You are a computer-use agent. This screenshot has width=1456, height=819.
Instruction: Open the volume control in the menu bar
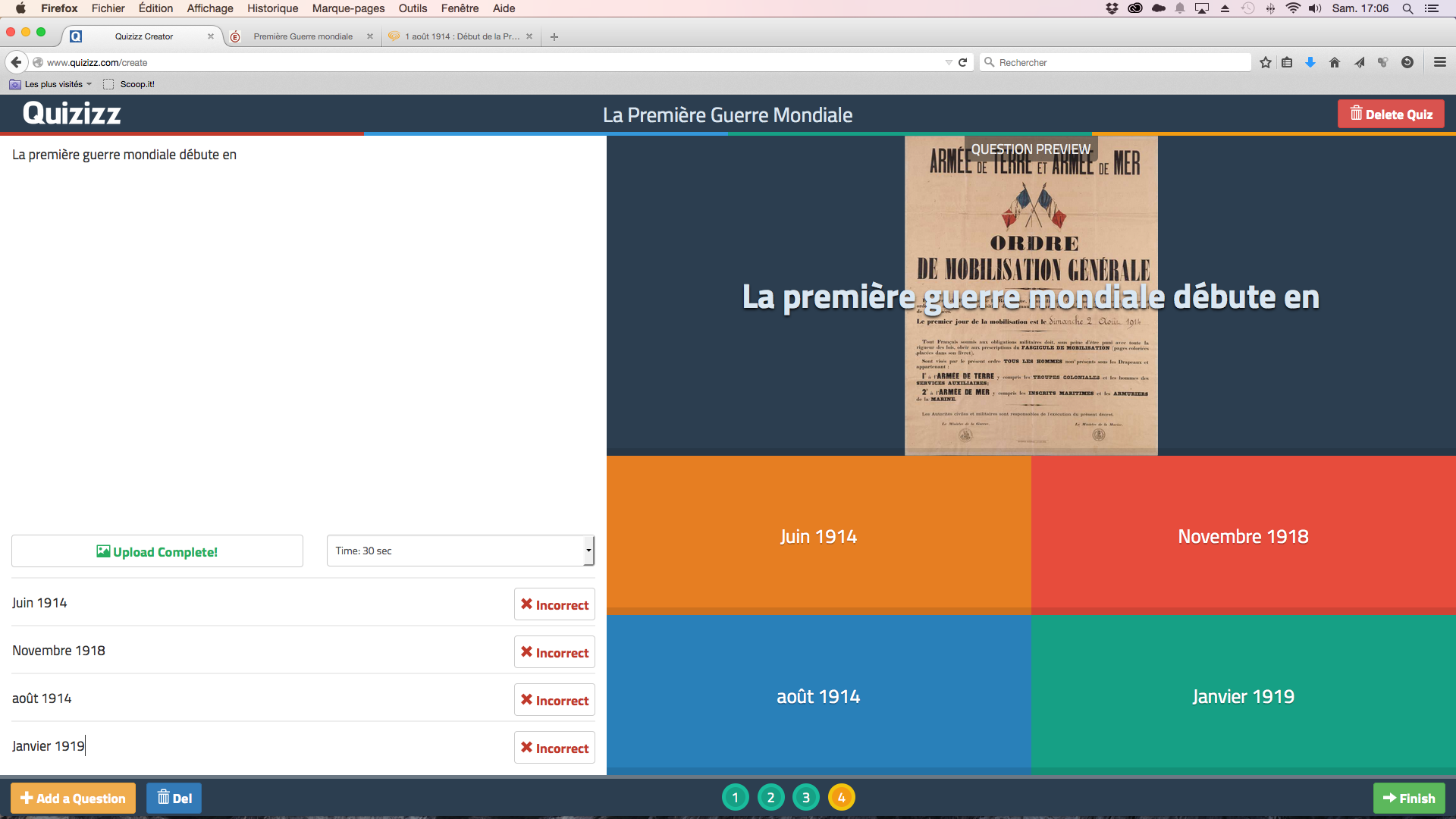[1315, 8]
